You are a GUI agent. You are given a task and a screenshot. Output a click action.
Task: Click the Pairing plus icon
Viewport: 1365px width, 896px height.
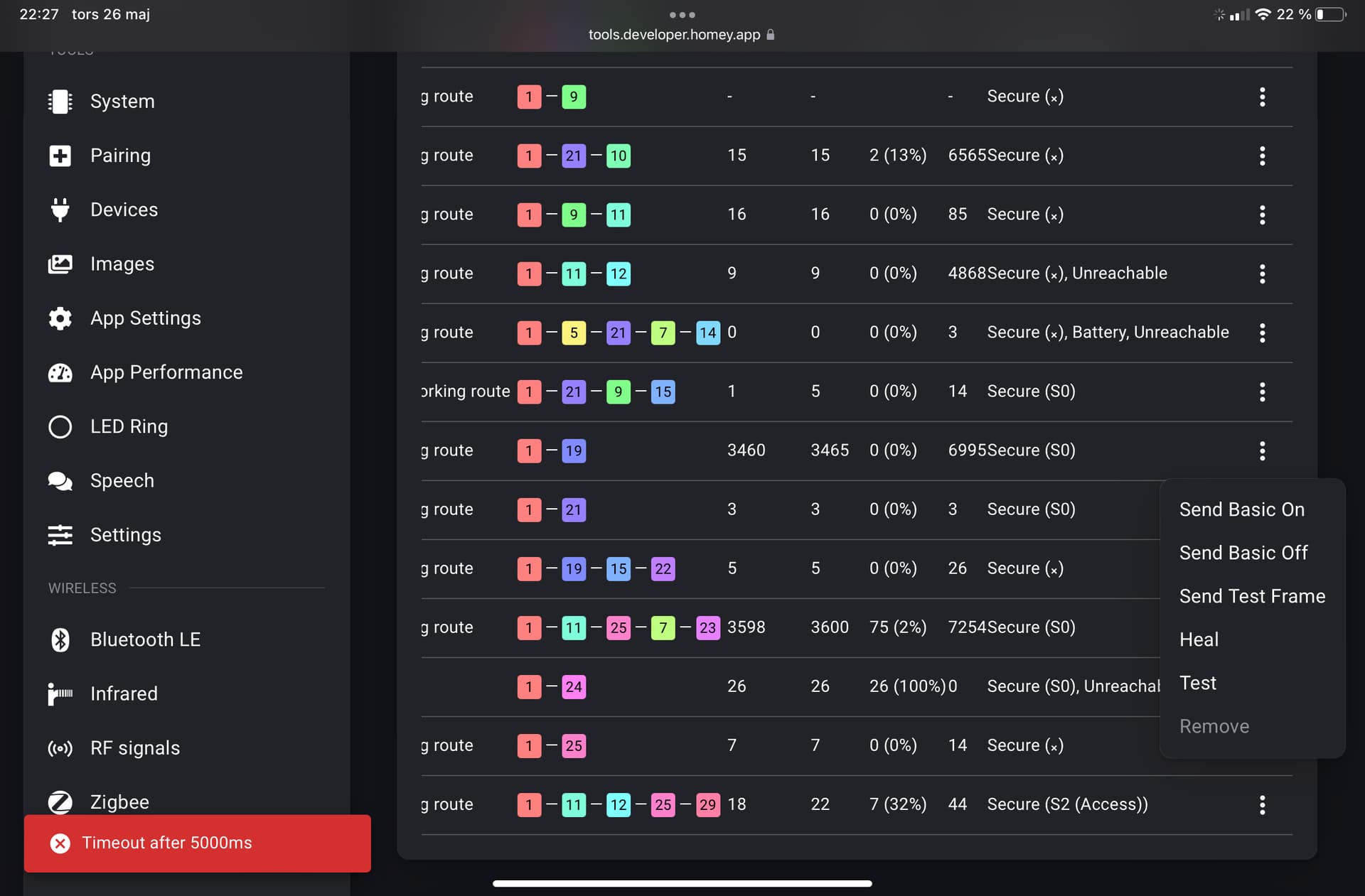[60, 156]
